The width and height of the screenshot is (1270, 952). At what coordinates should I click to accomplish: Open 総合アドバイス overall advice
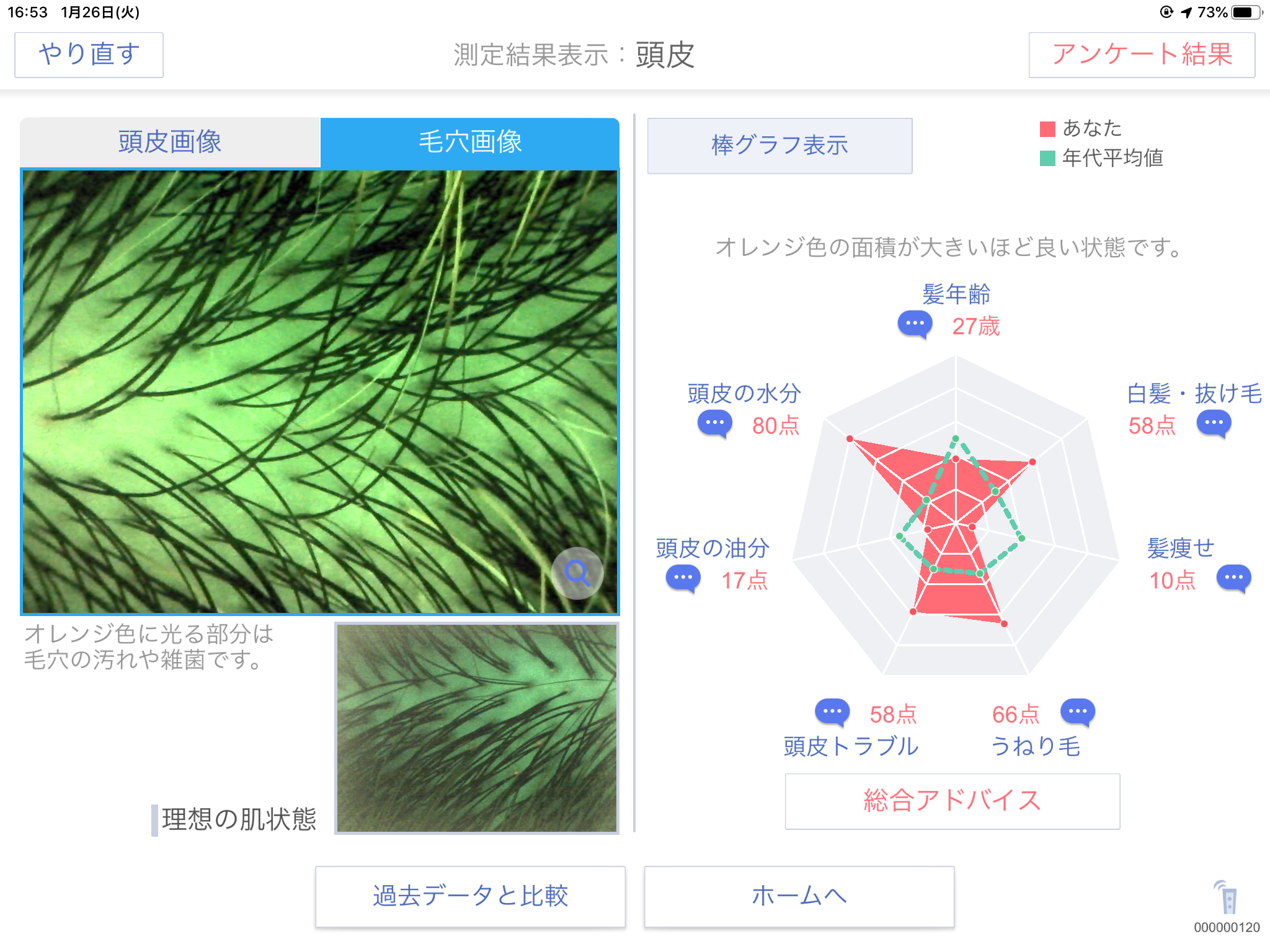[952, 801]
